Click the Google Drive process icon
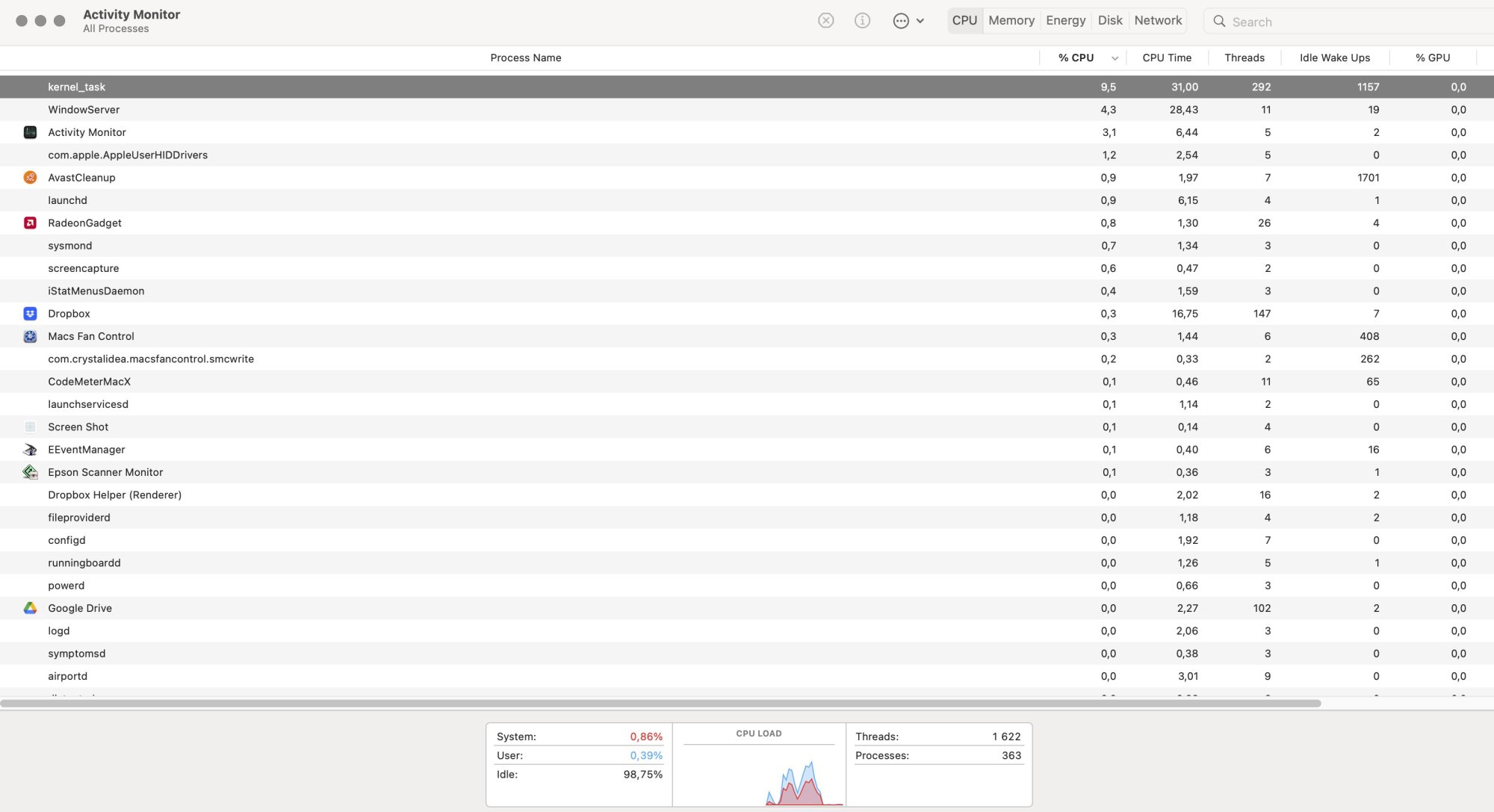 pyautogui.click(x=30, y=608)
